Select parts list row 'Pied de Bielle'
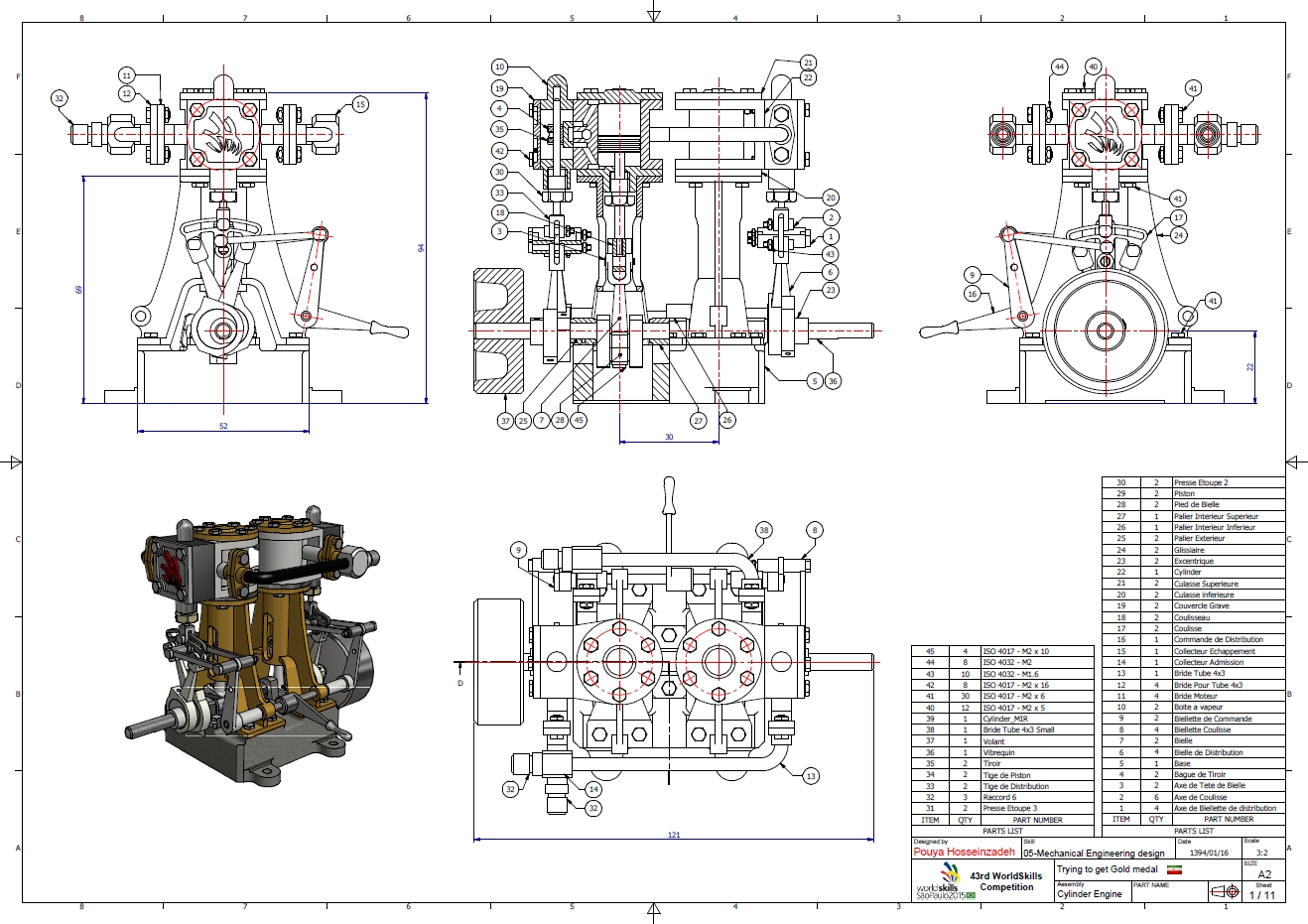This screenshot has height=924, width=1308. (1194, 504)
